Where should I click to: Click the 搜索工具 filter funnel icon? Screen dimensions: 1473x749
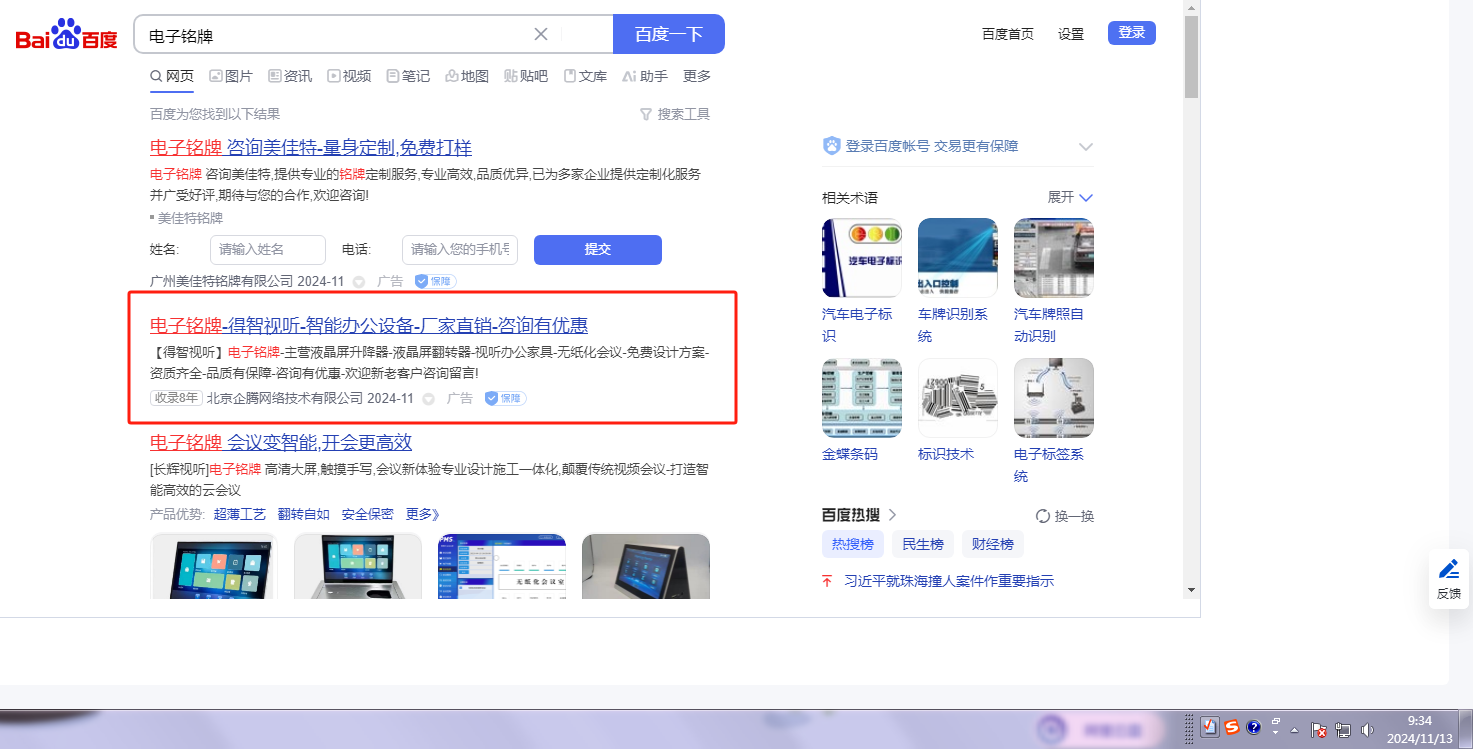646,114
